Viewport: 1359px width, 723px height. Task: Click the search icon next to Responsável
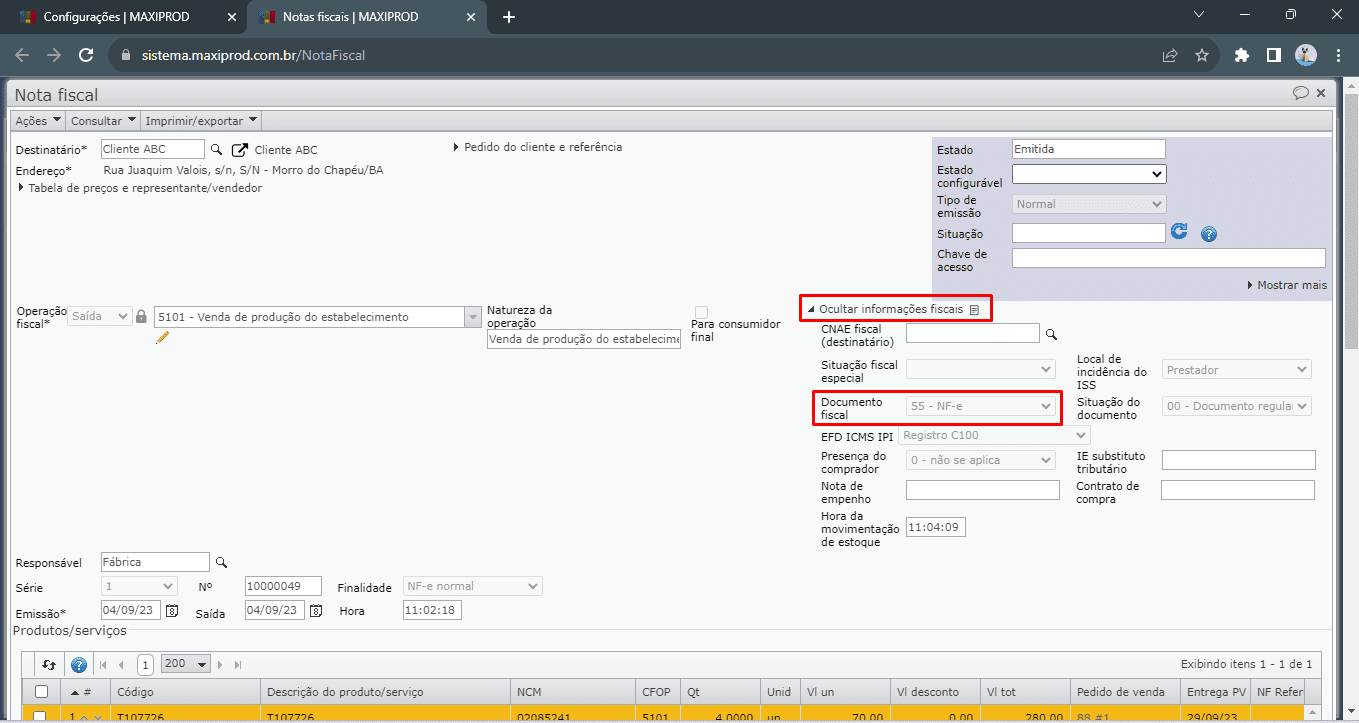point(222,562)
